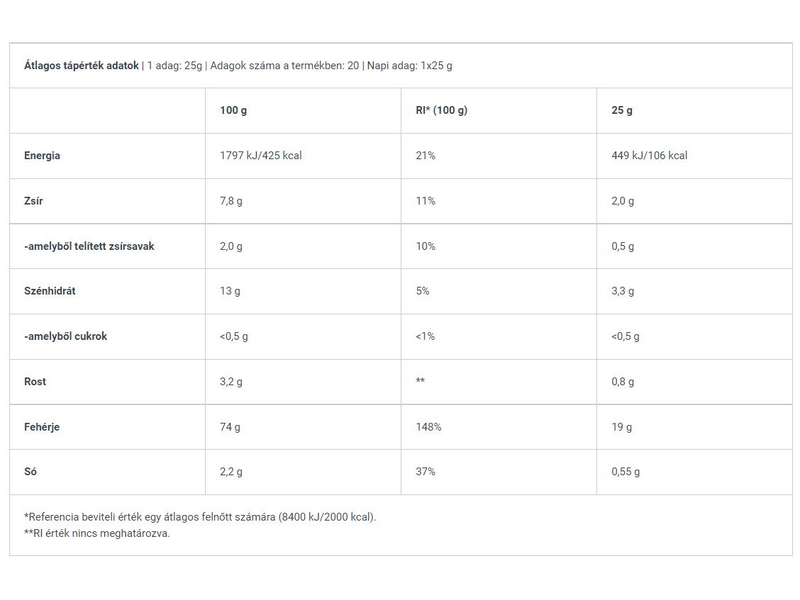Image resolution: width=800 pixels, height=600 pixels.
Task: Select the RI* (100 g) column header
Action: coord(441,110)
